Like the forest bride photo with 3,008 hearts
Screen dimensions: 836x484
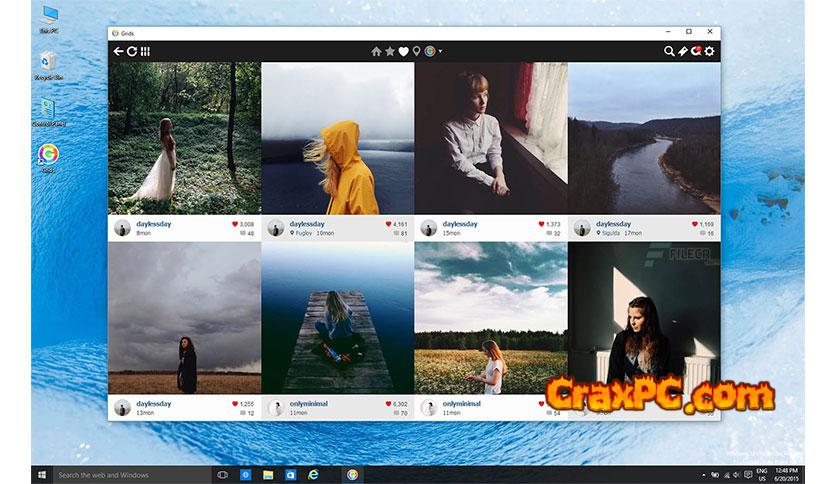pos(235,224)
